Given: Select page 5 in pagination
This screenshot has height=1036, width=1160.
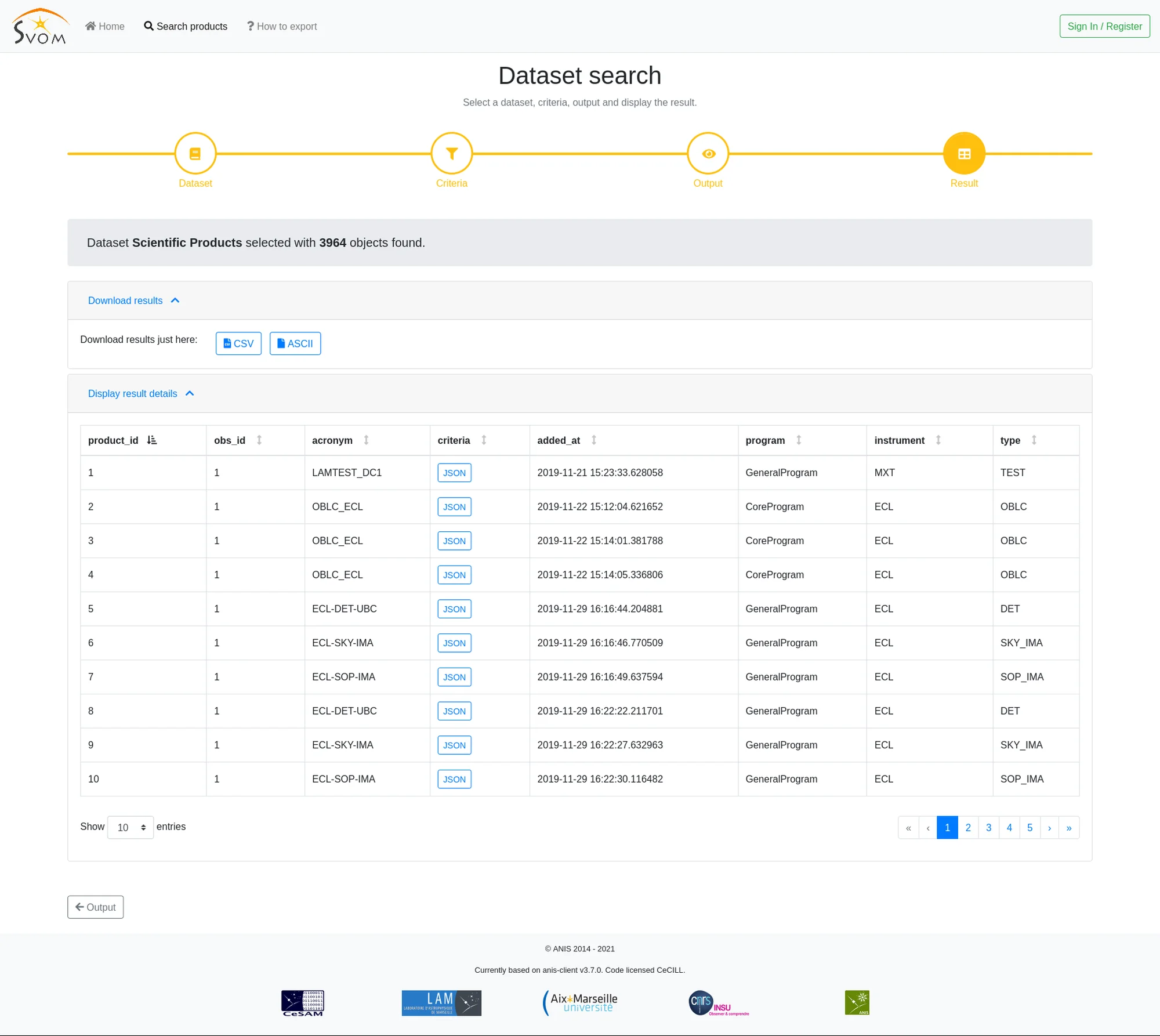Looking at the screenshot, I should pyautogui.click(x=1030, y=828).
